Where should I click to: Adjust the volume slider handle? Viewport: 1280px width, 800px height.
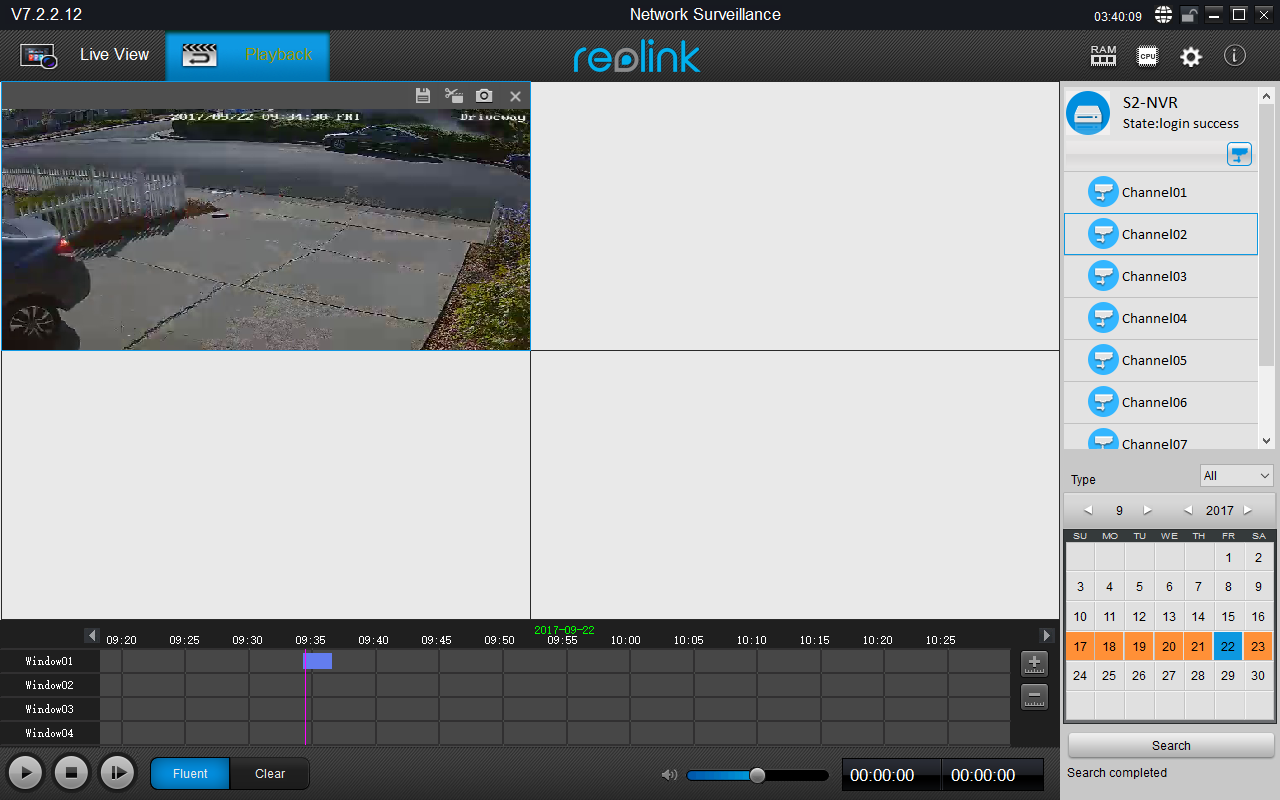pyautogui.click(x=757, y=775)
